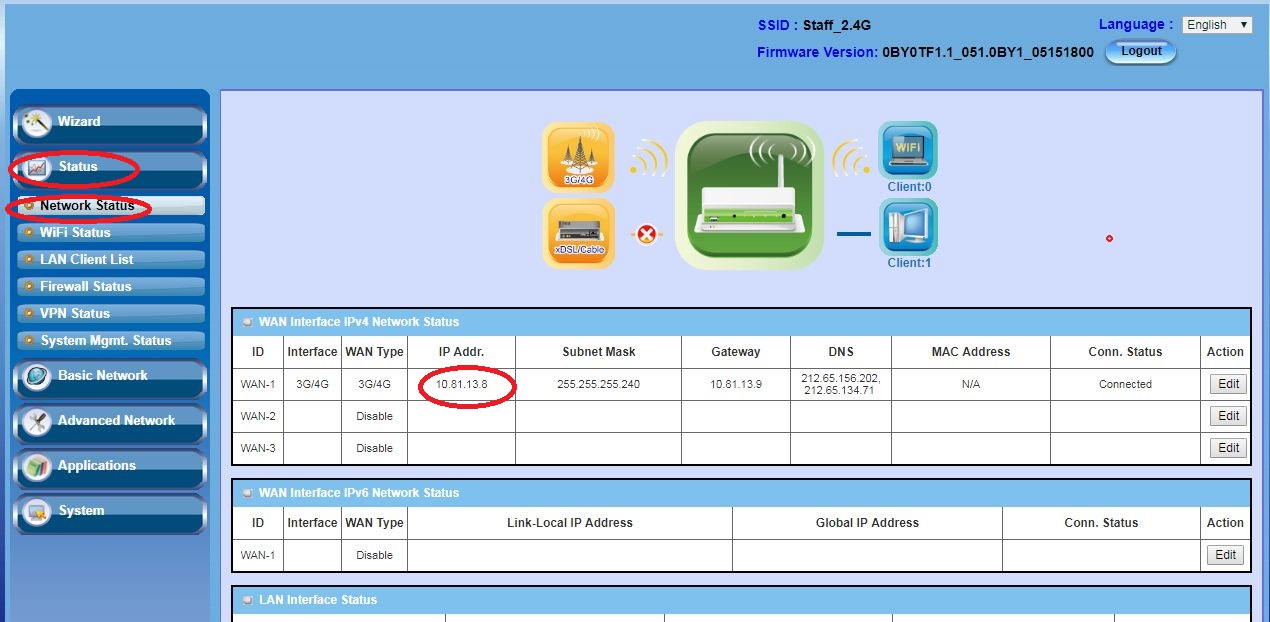The height and width of the screenshot is (622, 1270).
Task: Click the wired client computer icon
Action: (x=908, y=227)
